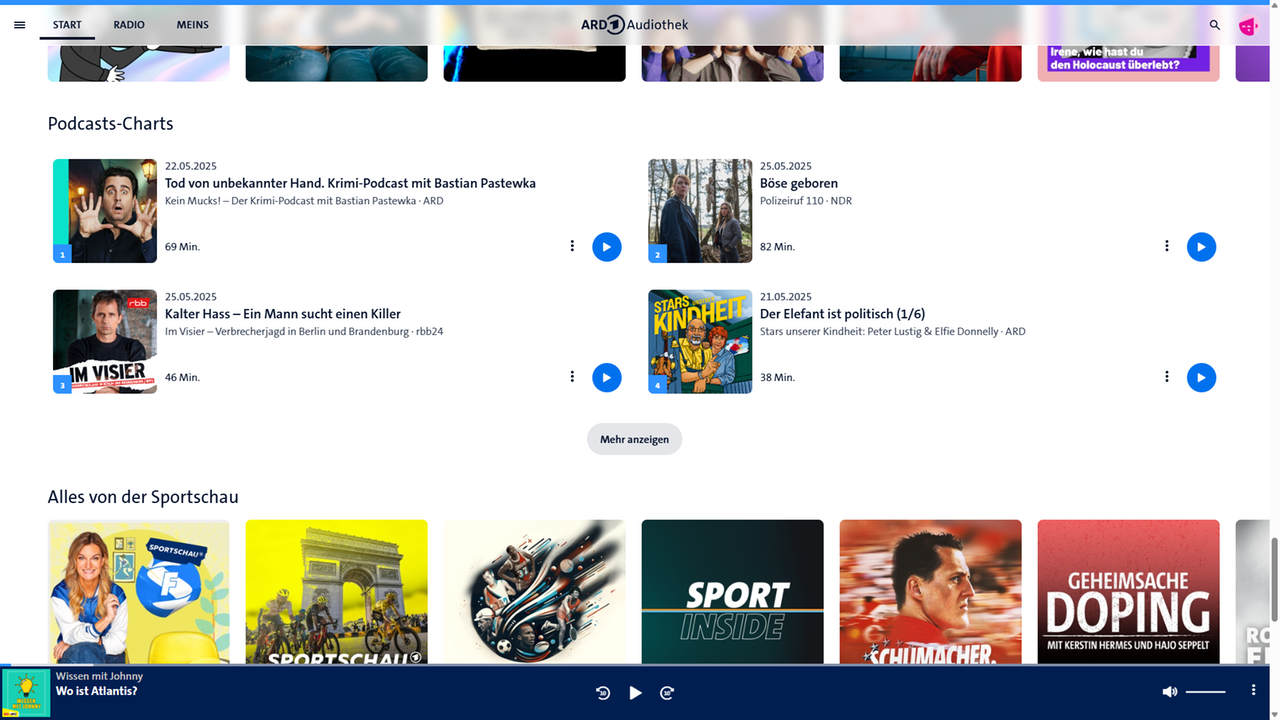Viewport: 1280px width, 720px height.
Task: Open options menu for Tod von unbekannter Hand
Action: (572, 246)
